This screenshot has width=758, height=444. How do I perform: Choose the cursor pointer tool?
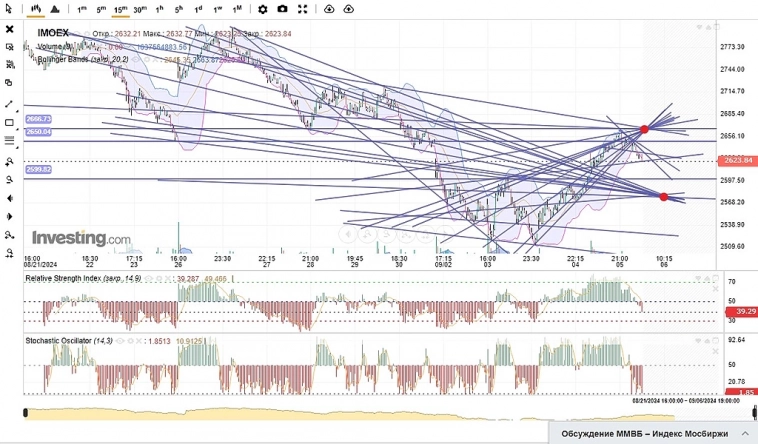click(9, 9)
